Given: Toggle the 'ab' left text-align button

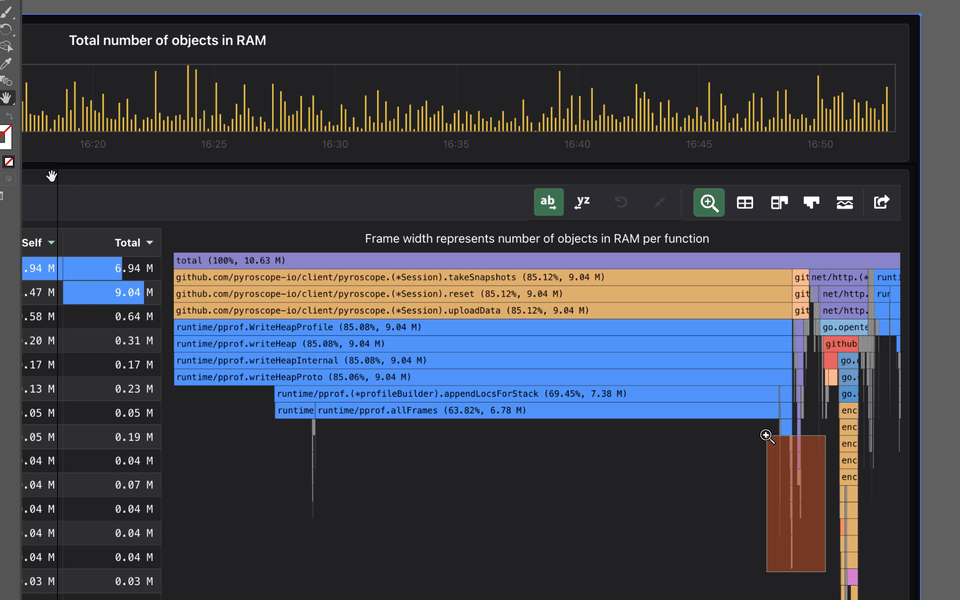Looking at the screenshot, I should coord(549,202).
